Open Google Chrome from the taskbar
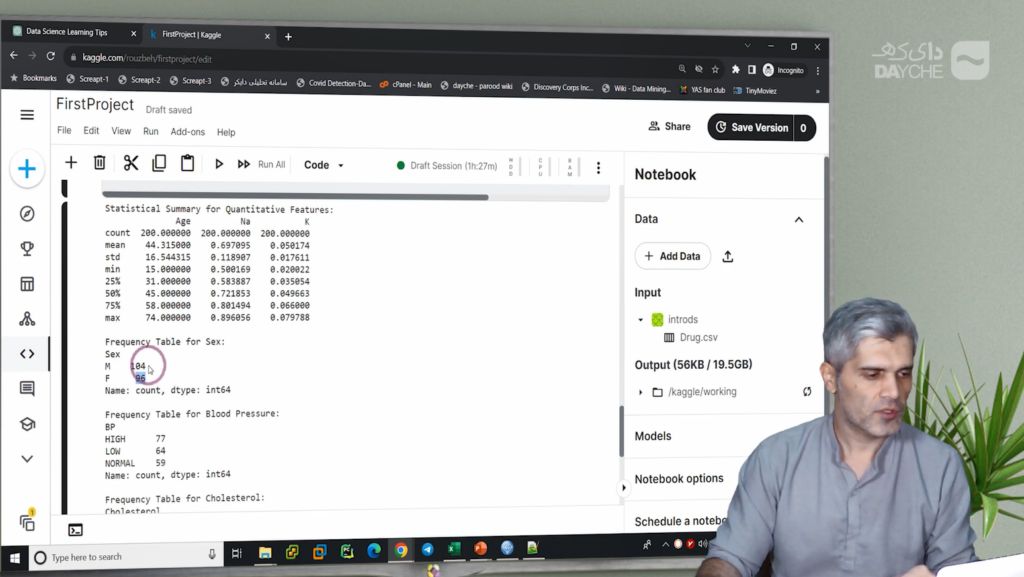Screen dimensions: 1024x577 tap(400, 550)
